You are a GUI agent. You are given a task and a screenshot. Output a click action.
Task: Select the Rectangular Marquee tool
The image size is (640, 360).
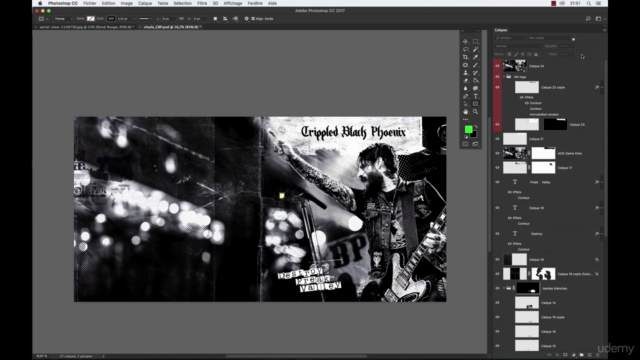[x=476, y=42]
